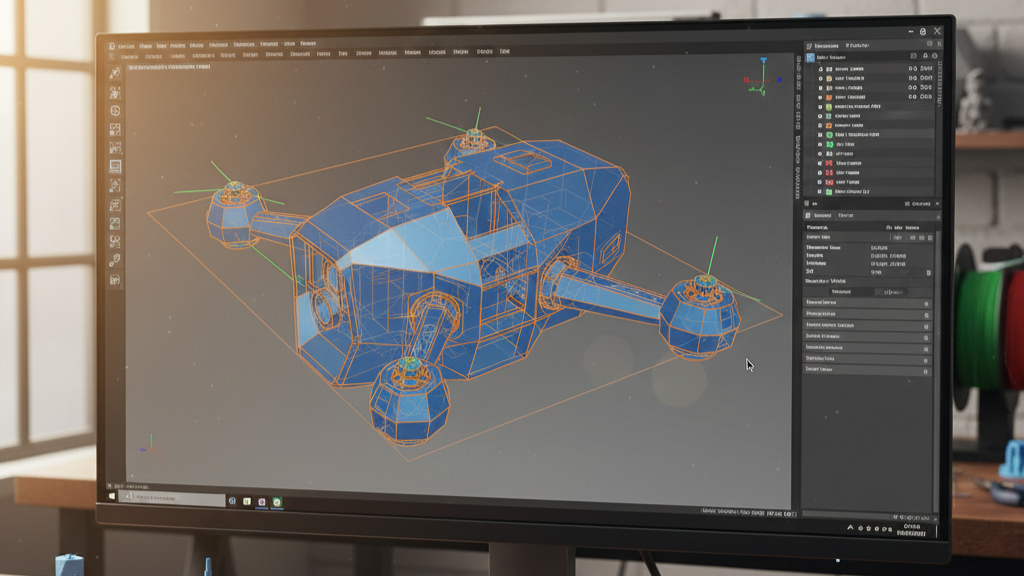Click the clock in the system tray

point(910,529)
